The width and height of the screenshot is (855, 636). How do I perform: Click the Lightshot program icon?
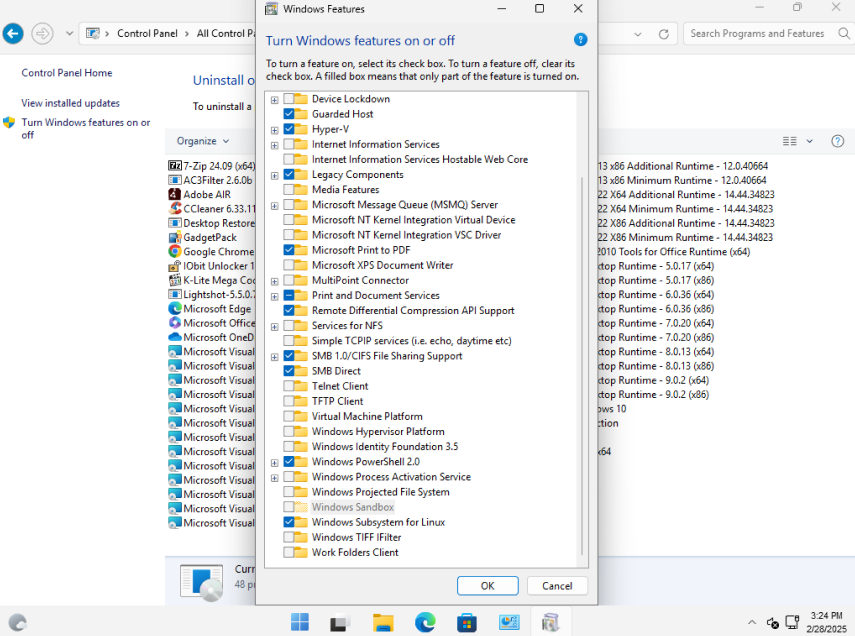174,295
